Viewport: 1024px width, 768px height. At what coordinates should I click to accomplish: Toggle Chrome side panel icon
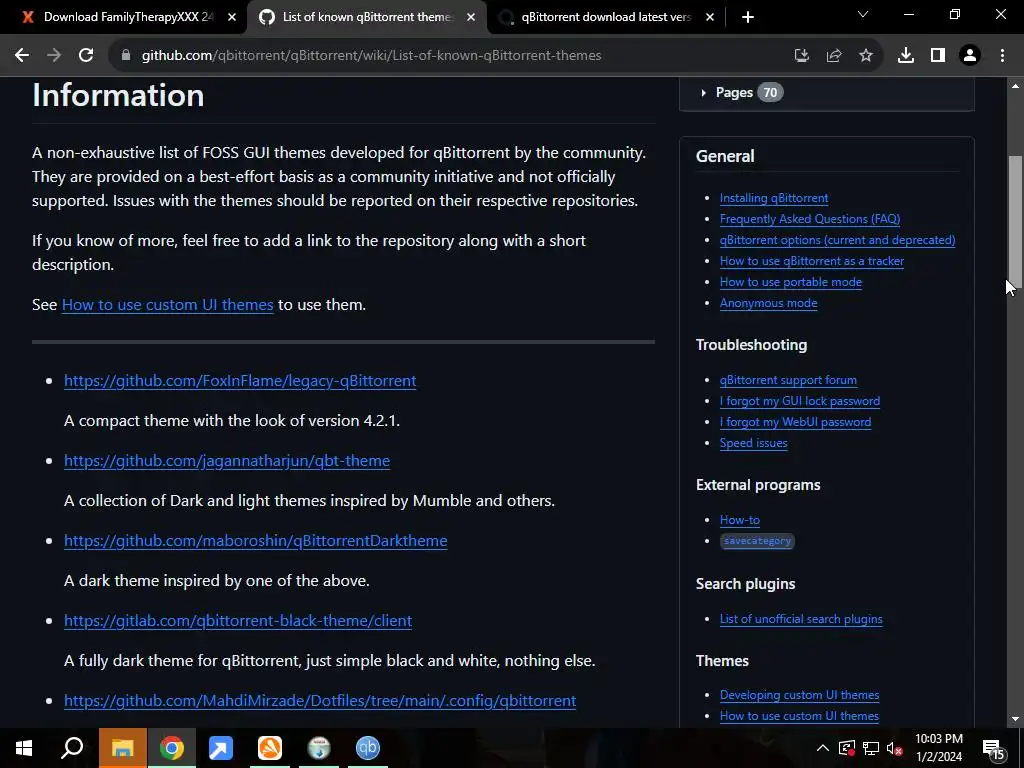pos(938,56)
